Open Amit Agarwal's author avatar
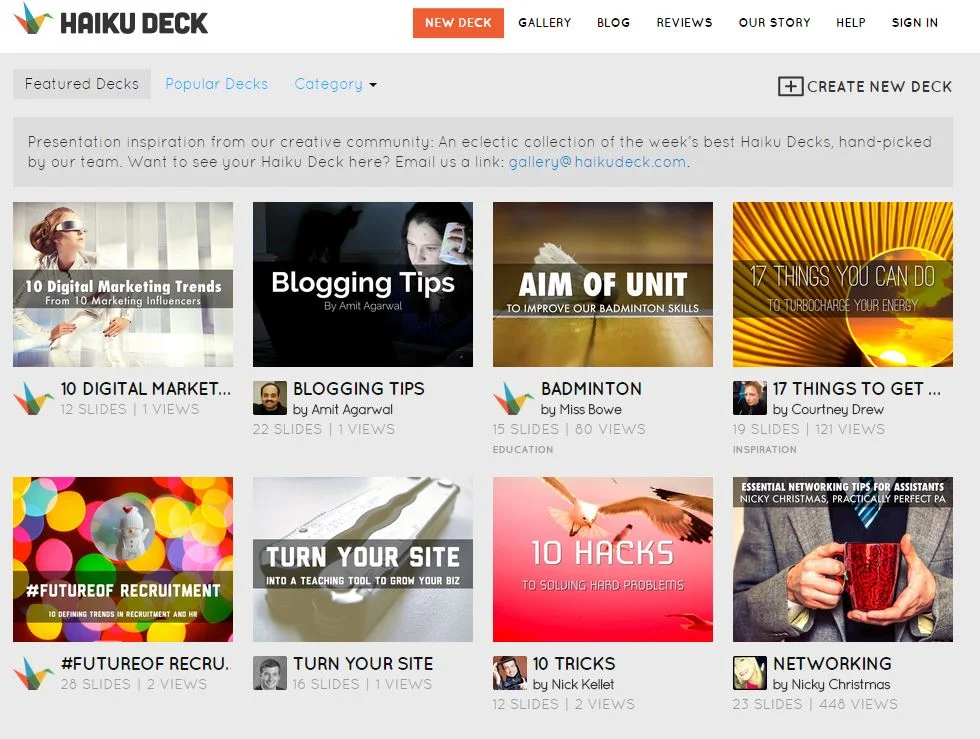This screenshot has width=980, height=739. (269, 398)
